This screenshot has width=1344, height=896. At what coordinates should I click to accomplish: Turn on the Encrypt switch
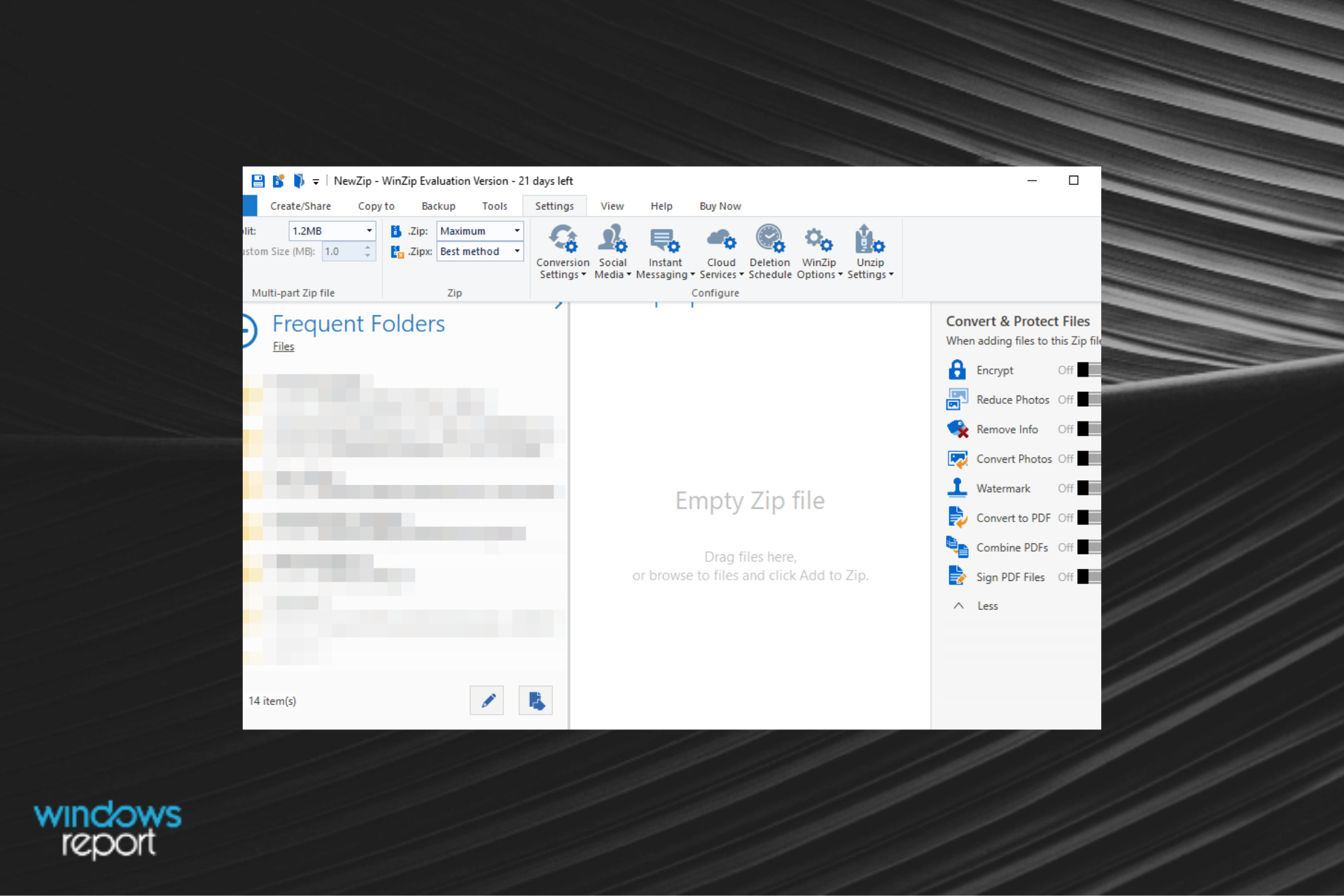pos(1088,370)
